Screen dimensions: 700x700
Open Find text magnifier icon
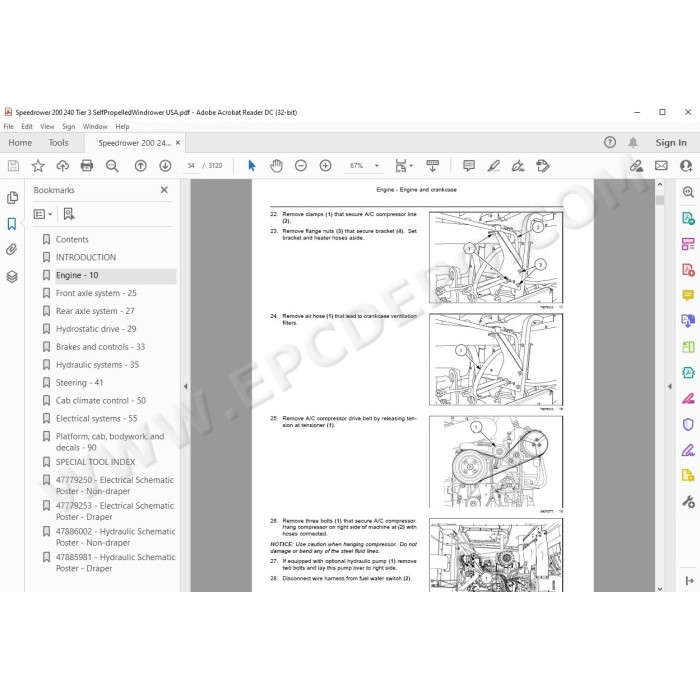point(112,166)
